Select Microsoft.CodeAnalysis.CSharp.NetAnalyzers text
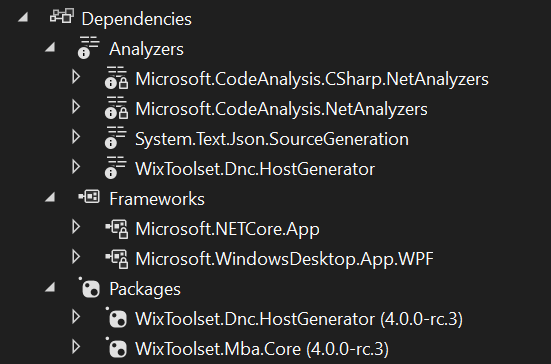551x364 pixels. pyautogui.click(x=312, y=79)
